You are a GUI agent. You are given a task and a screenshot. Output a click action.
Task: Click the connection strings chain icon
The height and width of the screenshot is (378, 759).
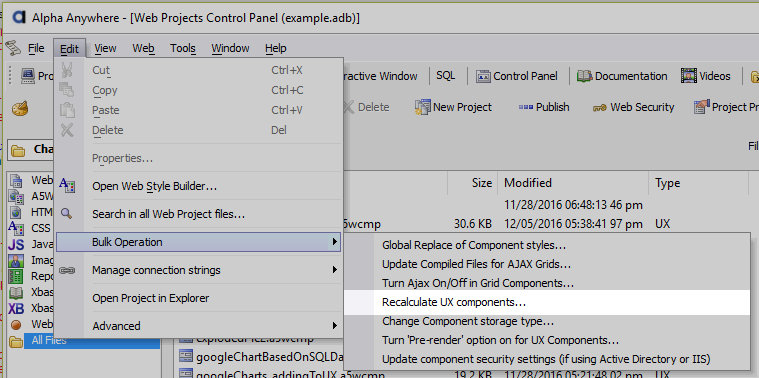tap(67, 270)
